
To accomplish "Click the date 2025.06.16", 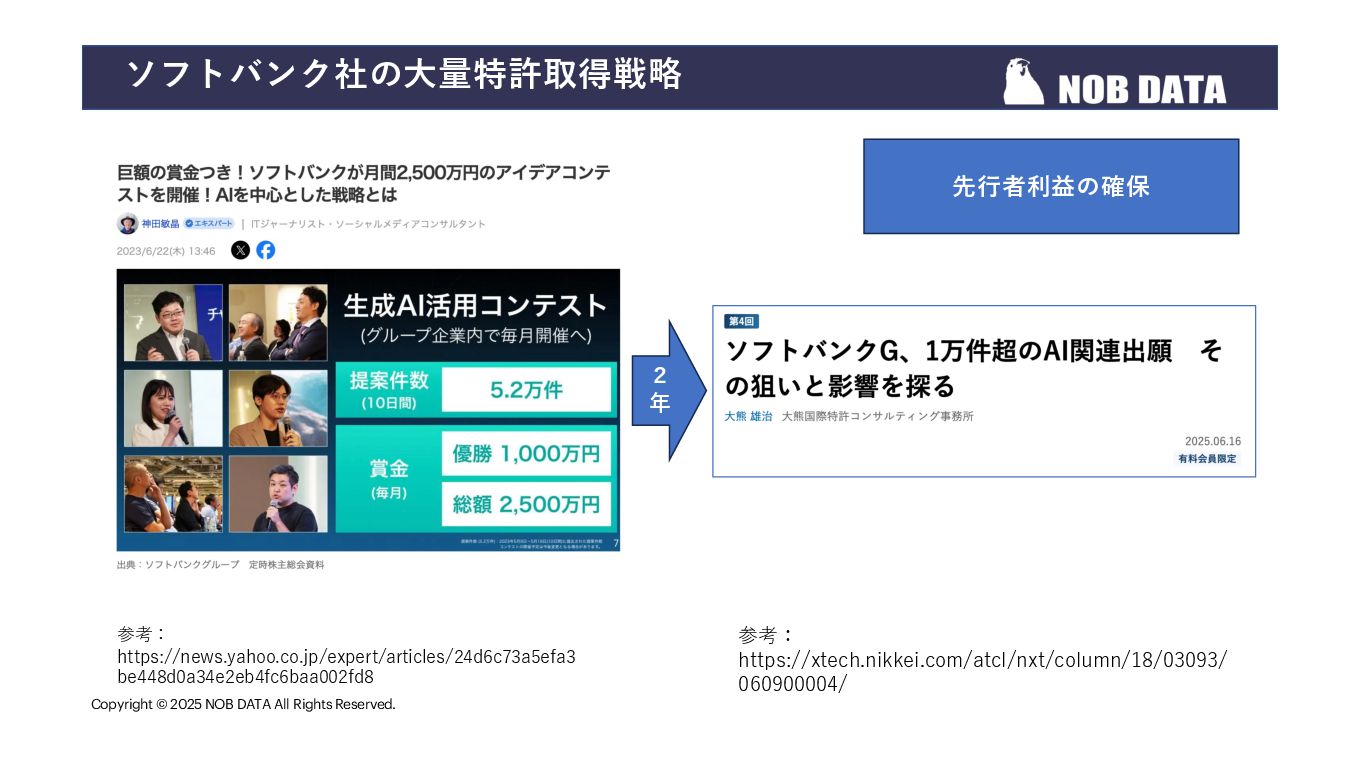I will [1212, 441].
